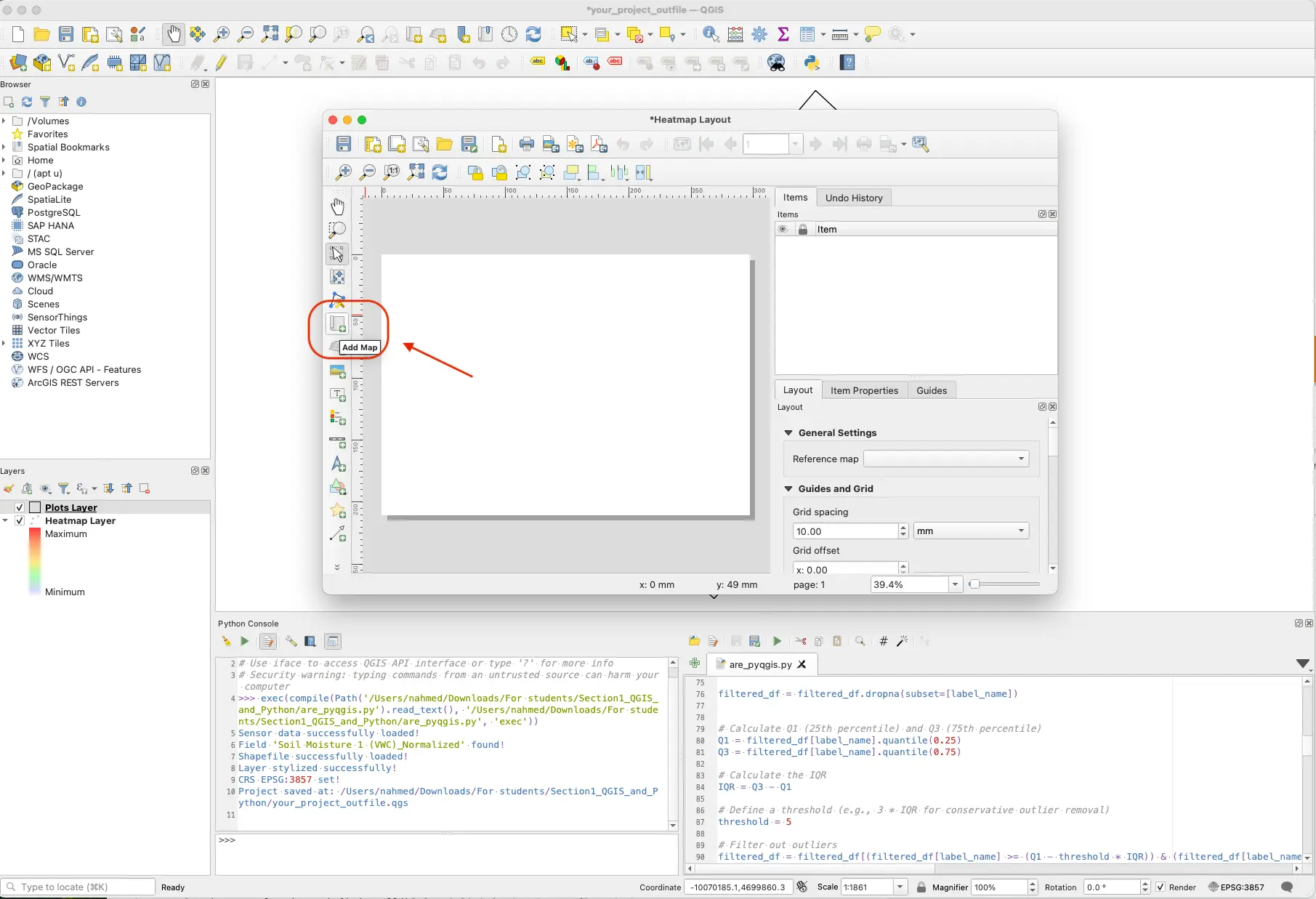
Task: Activate the Pan Map tool
Action: 174,34
